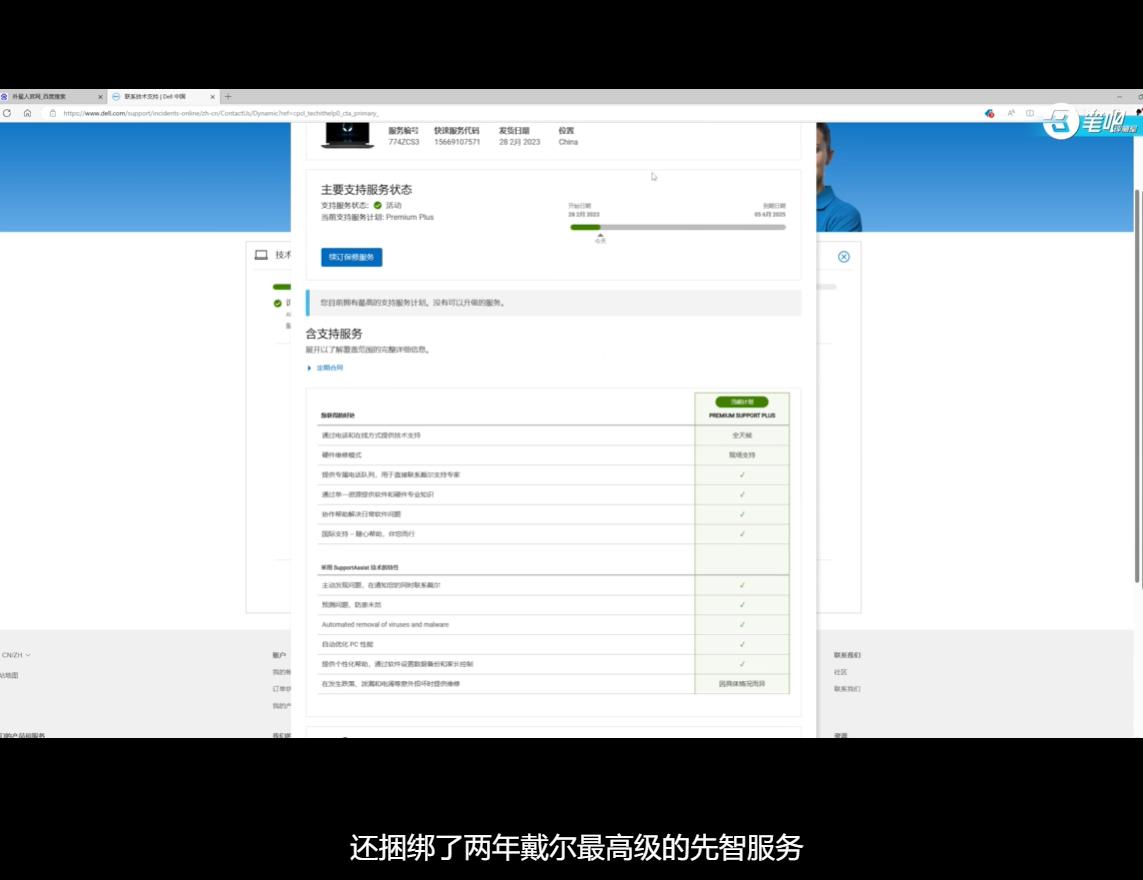1143x880 pixels.
Task: Click the main support service status heading
Action: pos(366,190)
